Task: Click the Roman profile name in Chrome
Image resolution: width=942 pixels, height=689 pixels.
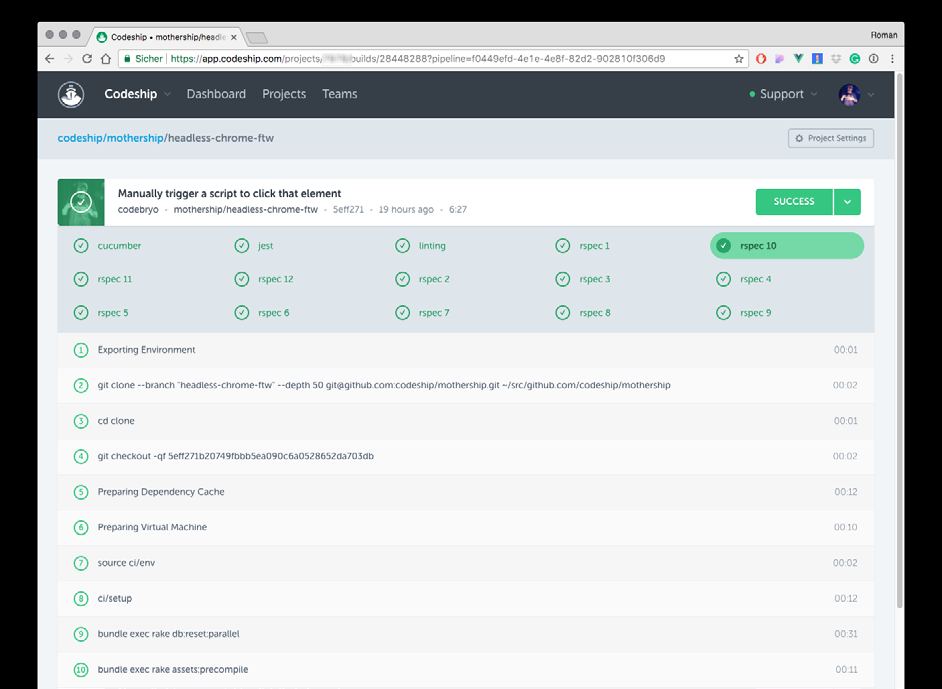Action: coord(884,35)
